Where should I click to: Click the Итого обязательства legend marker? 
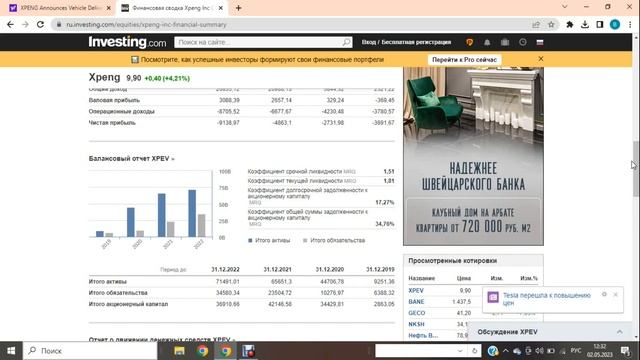[x=305, y=240]
